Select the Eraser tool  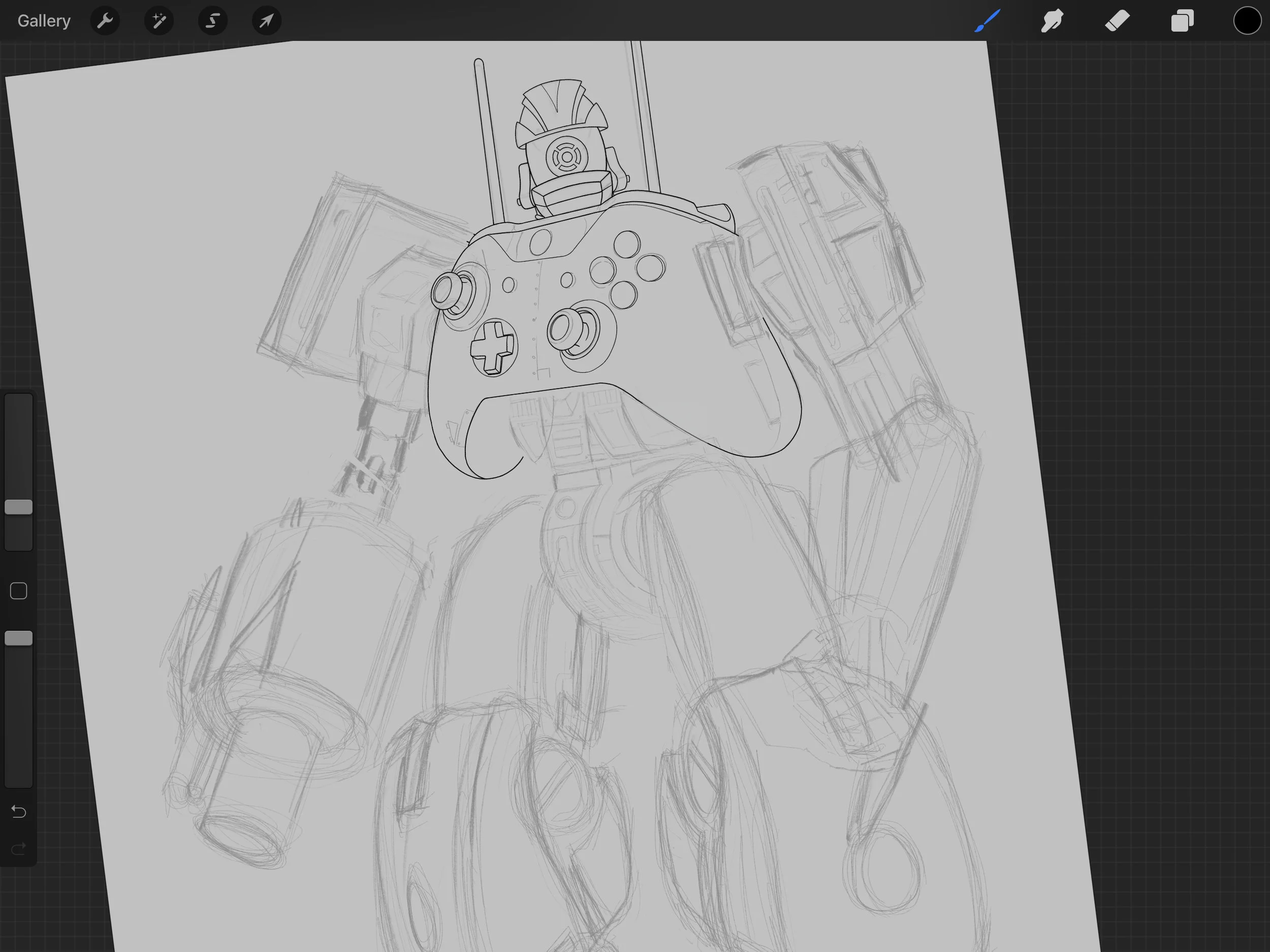click(x=1117, y=21)
